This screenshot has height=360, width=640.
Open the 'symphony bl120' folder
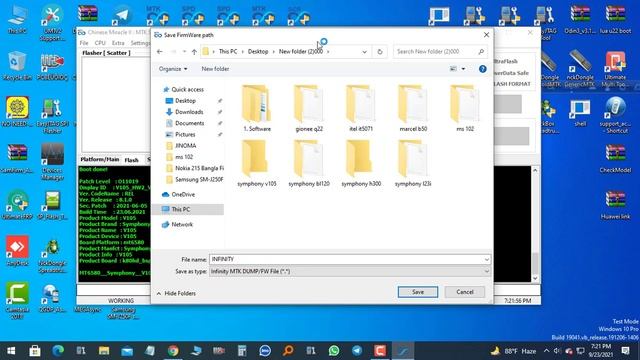point(309,163)
